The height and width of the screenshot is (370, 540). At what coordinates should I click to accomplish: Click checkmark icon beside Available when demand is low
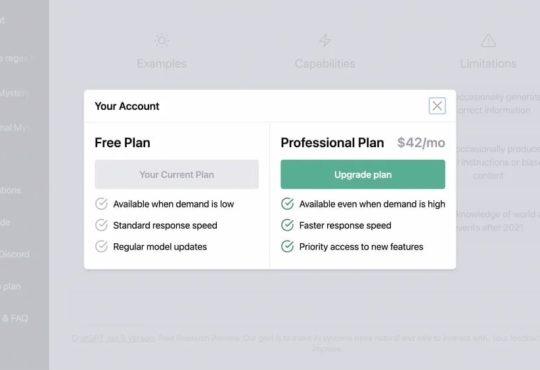[101, 204]
